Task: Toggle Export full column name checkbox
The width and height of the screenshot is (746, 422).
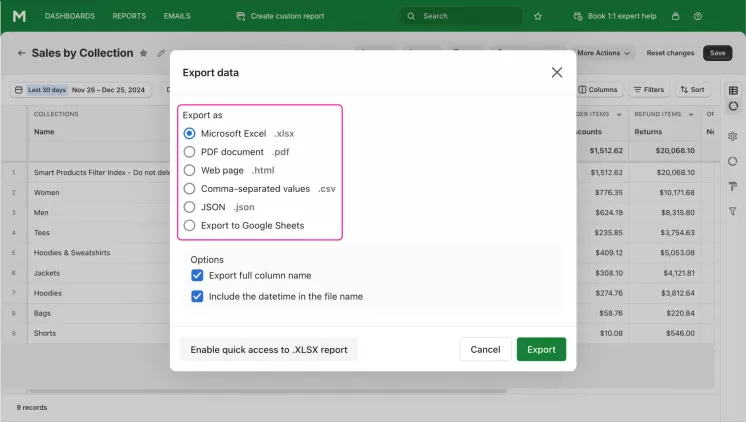Action: point(197,275)
